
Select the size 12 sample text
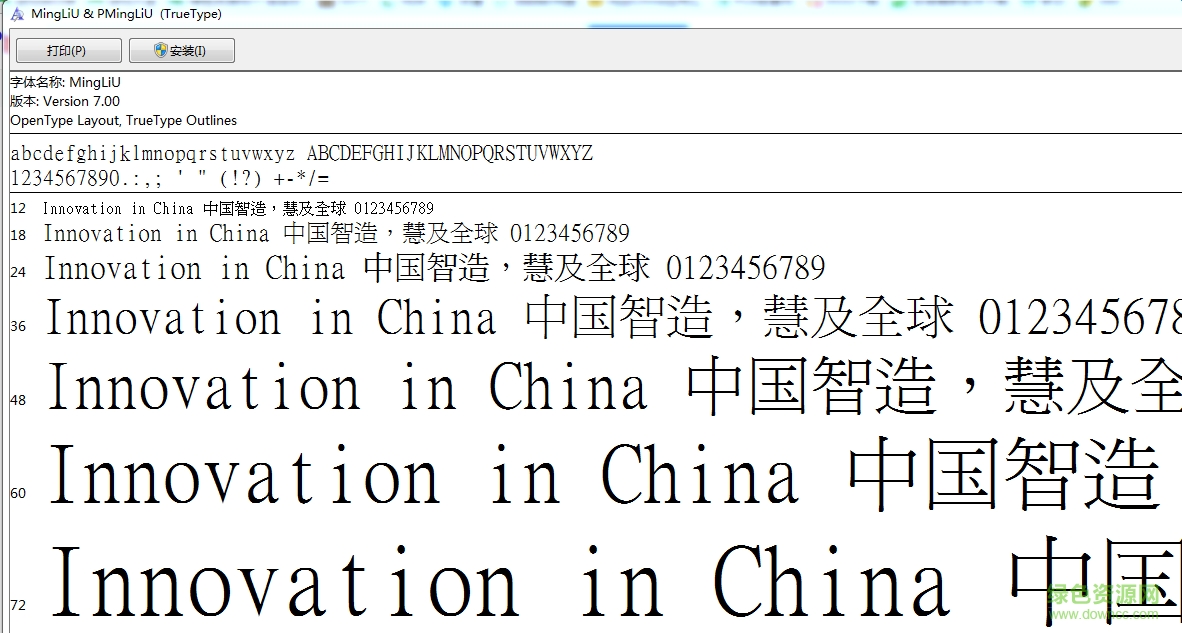tap(235, 208)
